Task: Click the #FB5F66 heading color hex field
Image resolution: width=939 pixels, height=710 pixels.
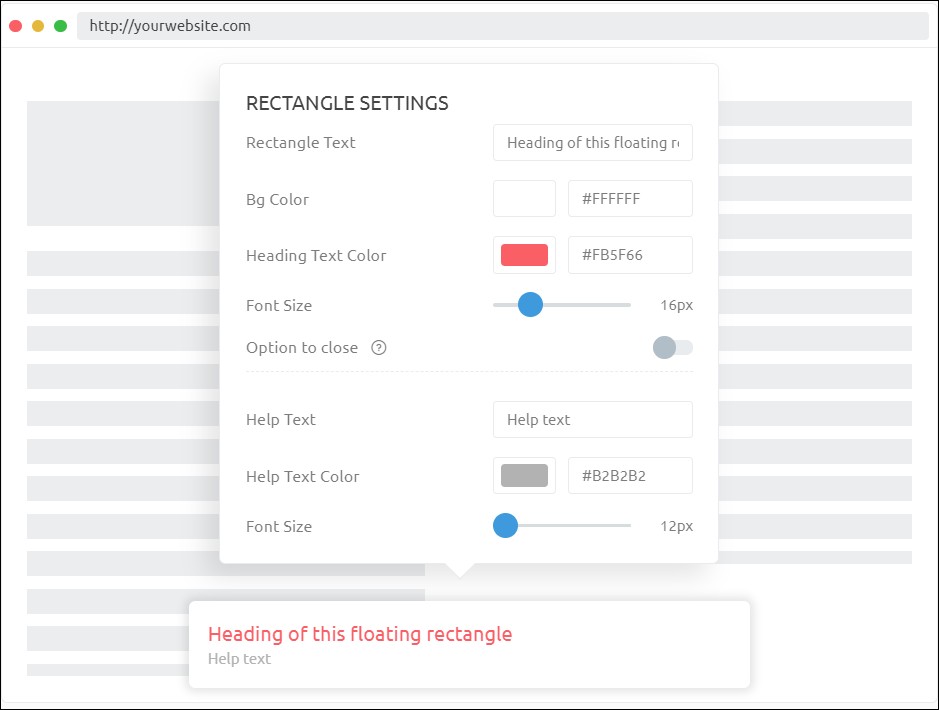Action: [x=630, y=255]
